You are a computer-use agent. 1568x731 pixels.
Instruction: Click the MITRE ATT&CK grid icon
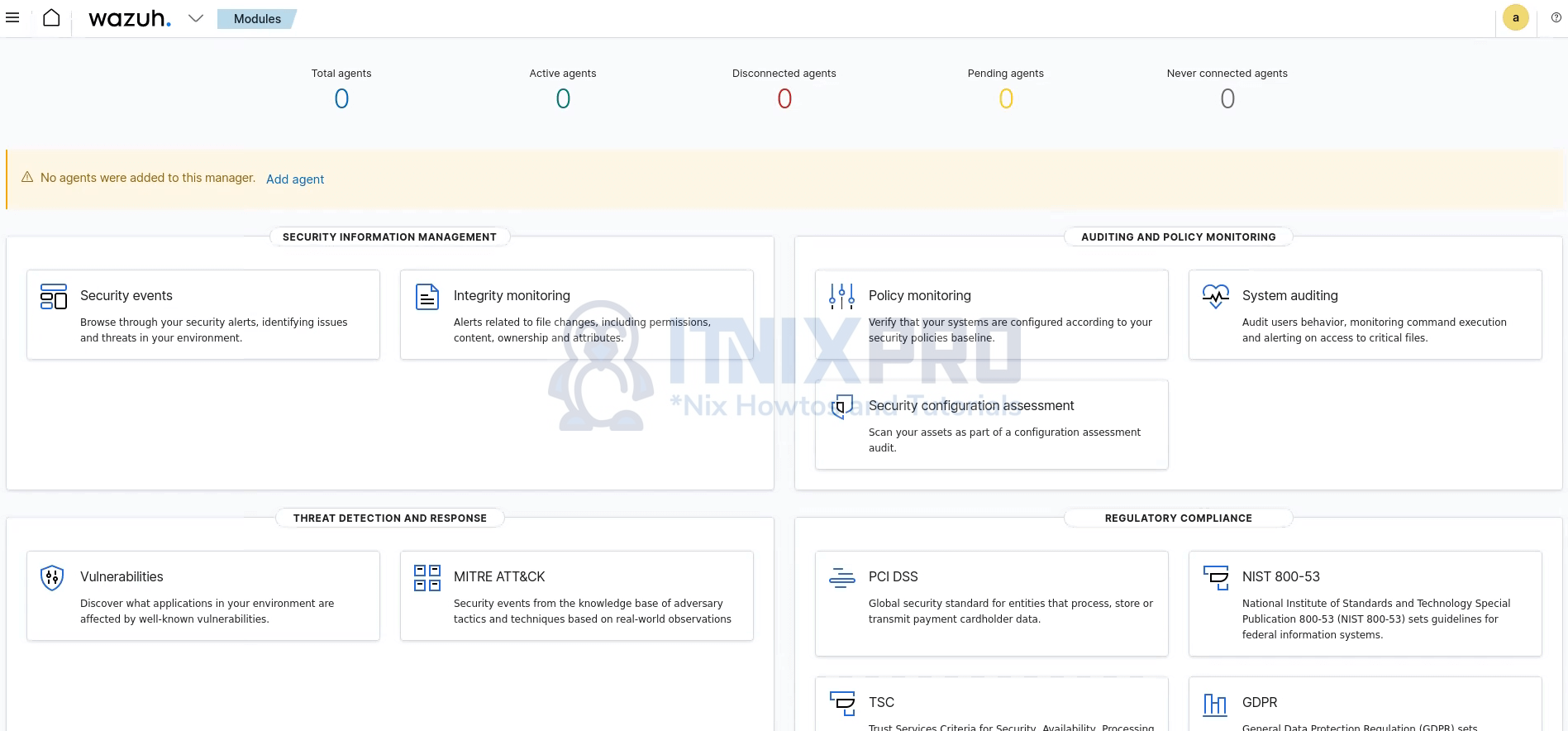pos(427,578)
